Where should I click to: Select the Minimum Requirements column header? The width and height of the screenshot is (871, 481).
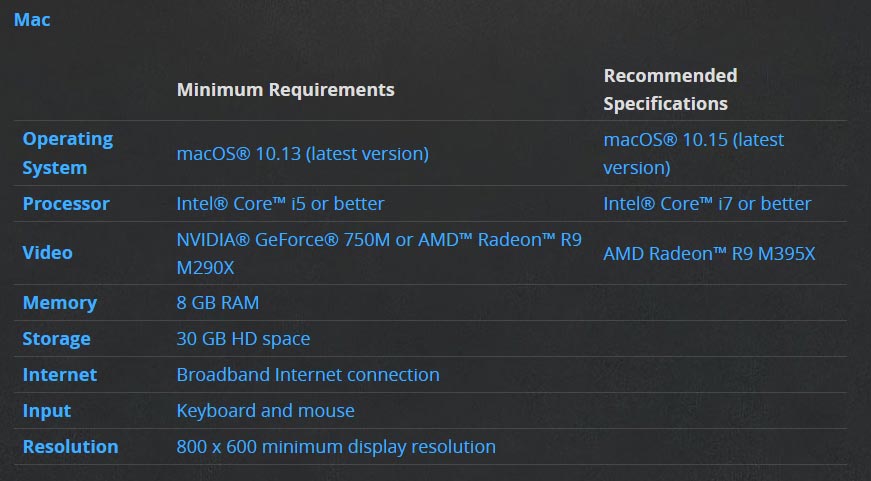tap(286, 90)
